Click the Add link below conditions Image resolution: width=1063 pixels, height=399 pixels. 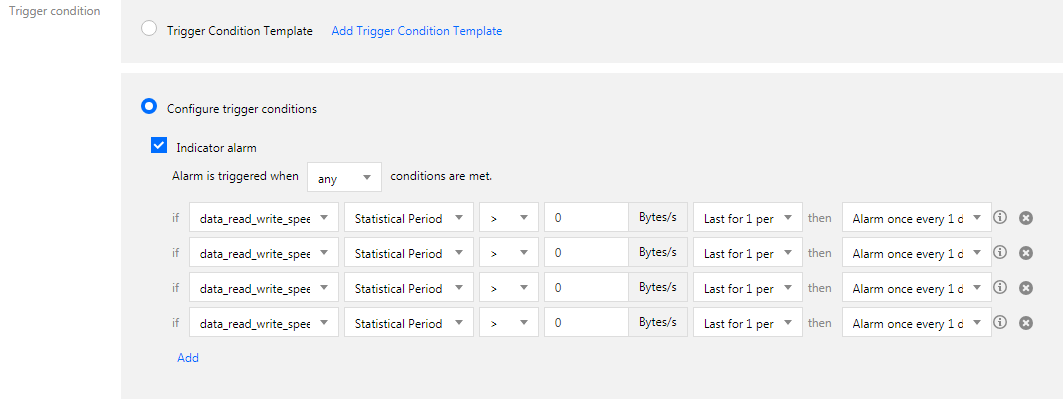point(188,358)
